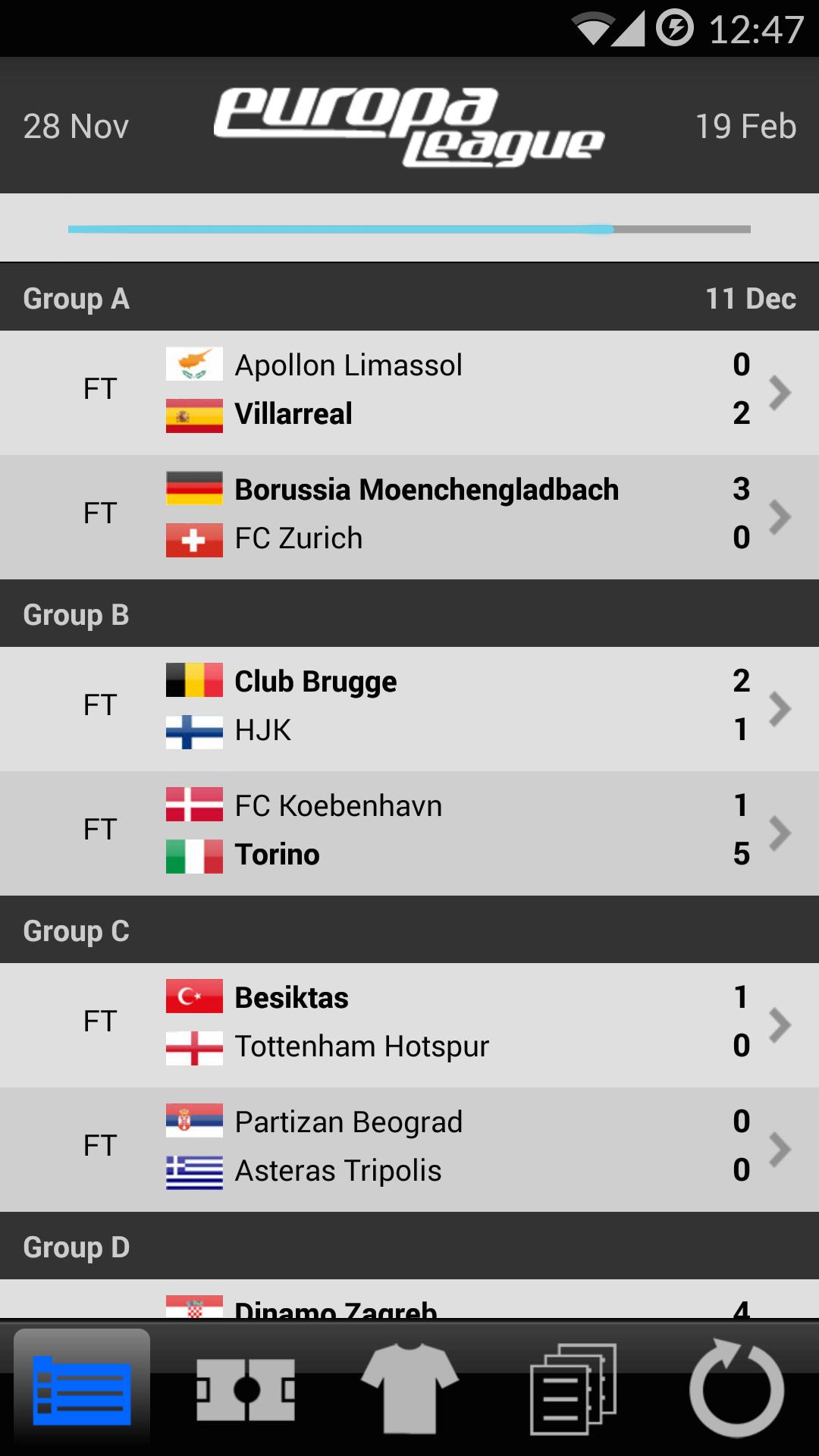
Task: Click the Germany flag beside Borussia Moenchengladbach
Action: (x=193, y=489)
